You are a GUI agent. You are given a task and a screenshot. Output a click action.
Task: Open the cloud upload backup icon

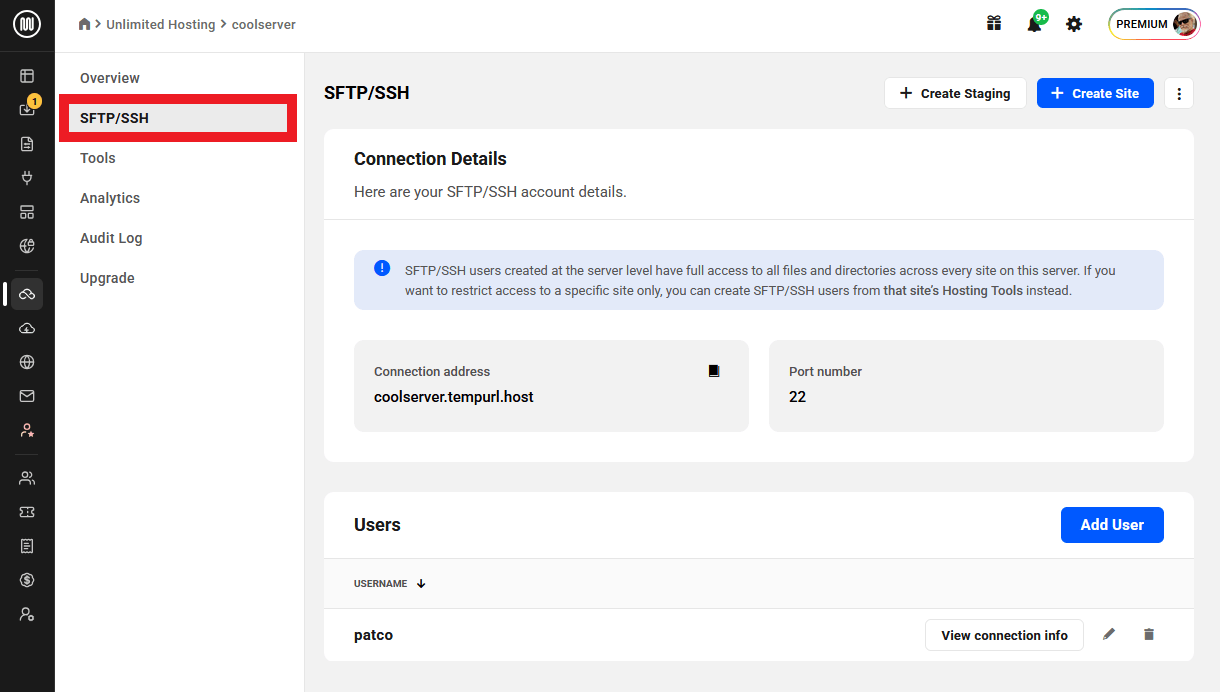tap(27, 328)
